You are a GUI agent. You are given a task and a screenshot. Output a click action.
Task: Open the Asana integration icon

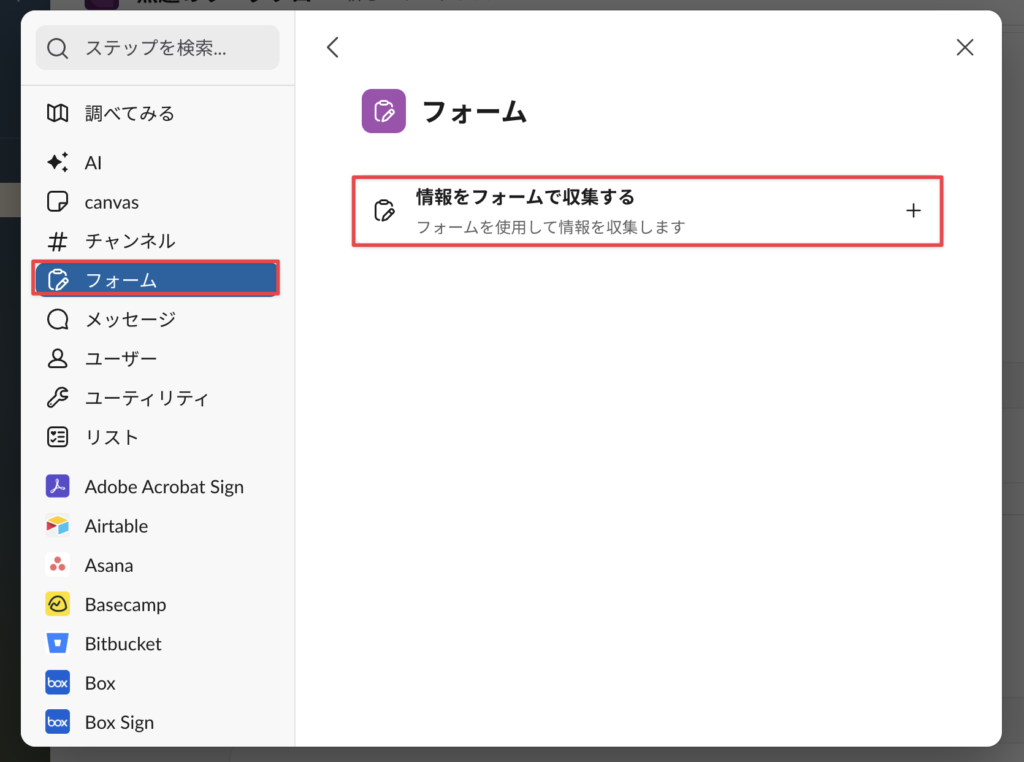58,565
